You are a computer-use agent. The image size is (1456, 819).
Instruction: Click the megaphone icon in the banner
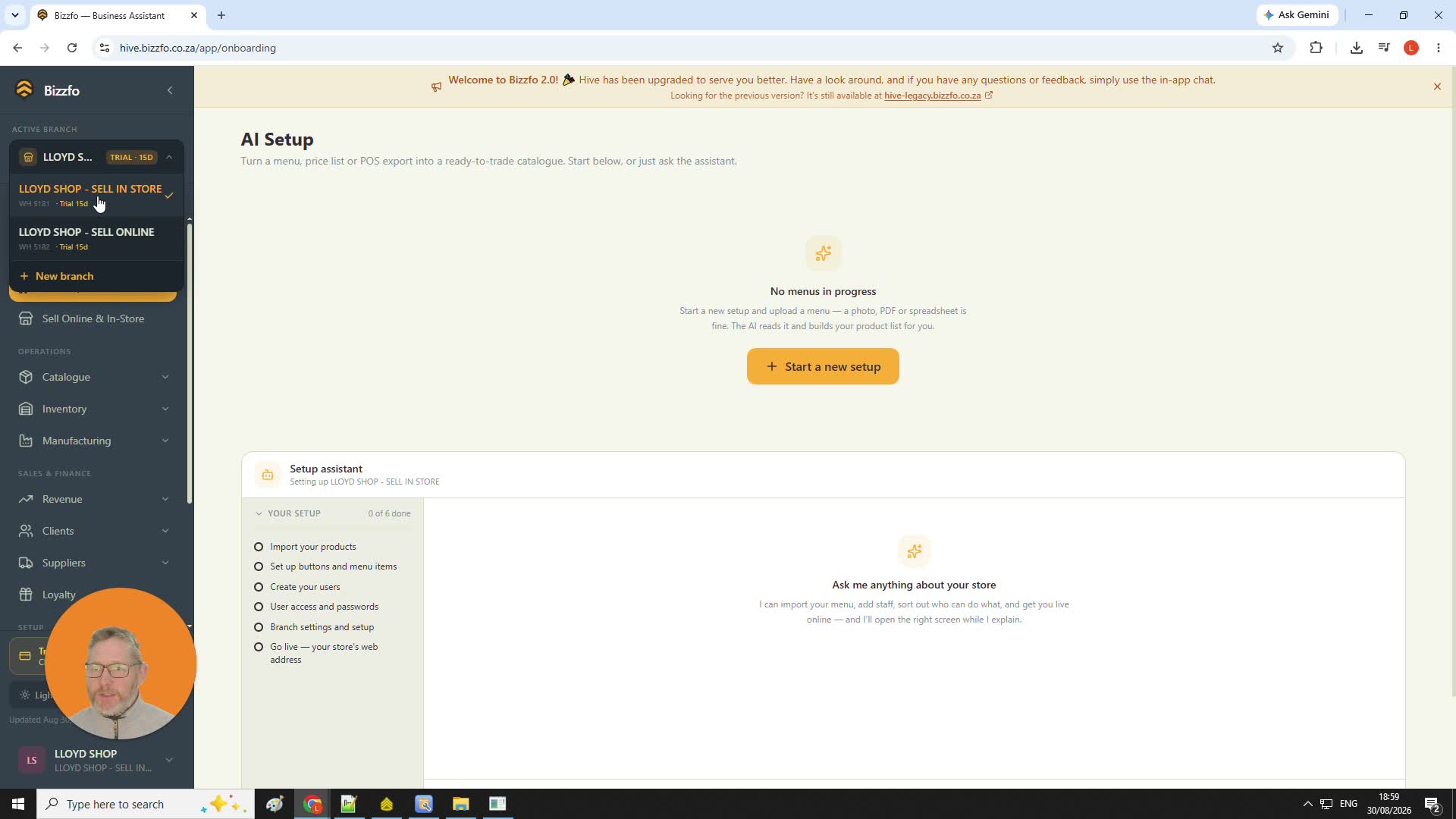436,87
